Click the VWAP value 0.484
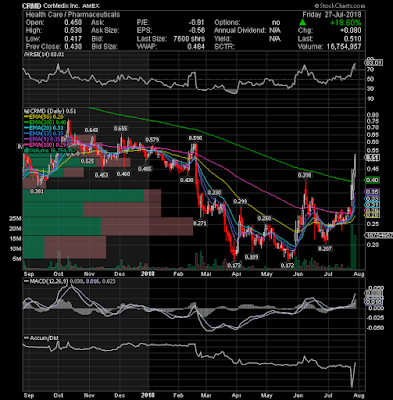The width and height of the screenshot is (393, 400). (x=196, y=47)
